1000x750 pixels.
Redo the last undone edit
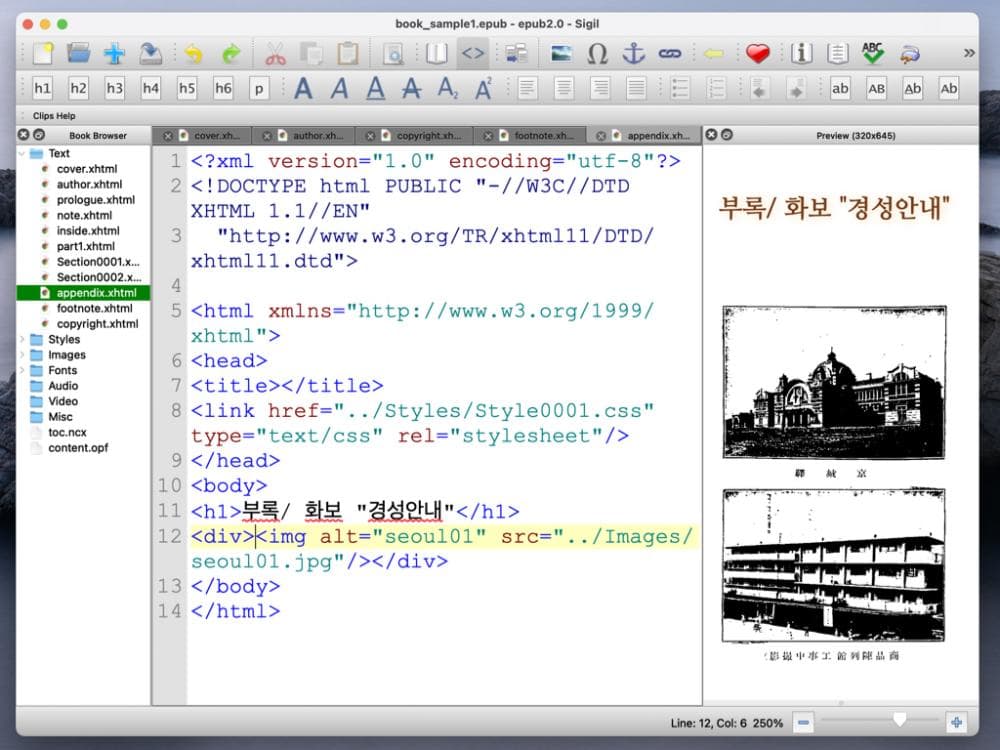(x=231, y=54)
